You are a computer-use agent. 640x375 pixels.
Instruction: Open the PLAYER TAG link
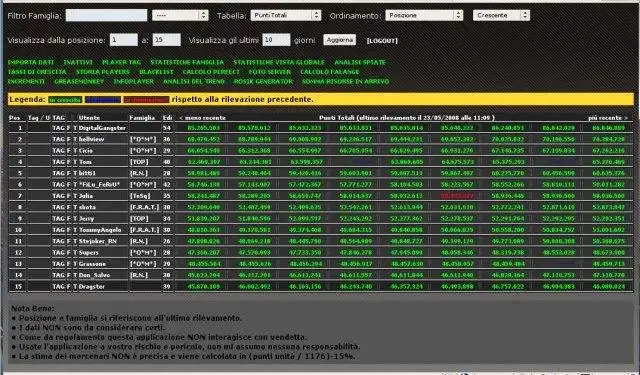coord(122,62)
